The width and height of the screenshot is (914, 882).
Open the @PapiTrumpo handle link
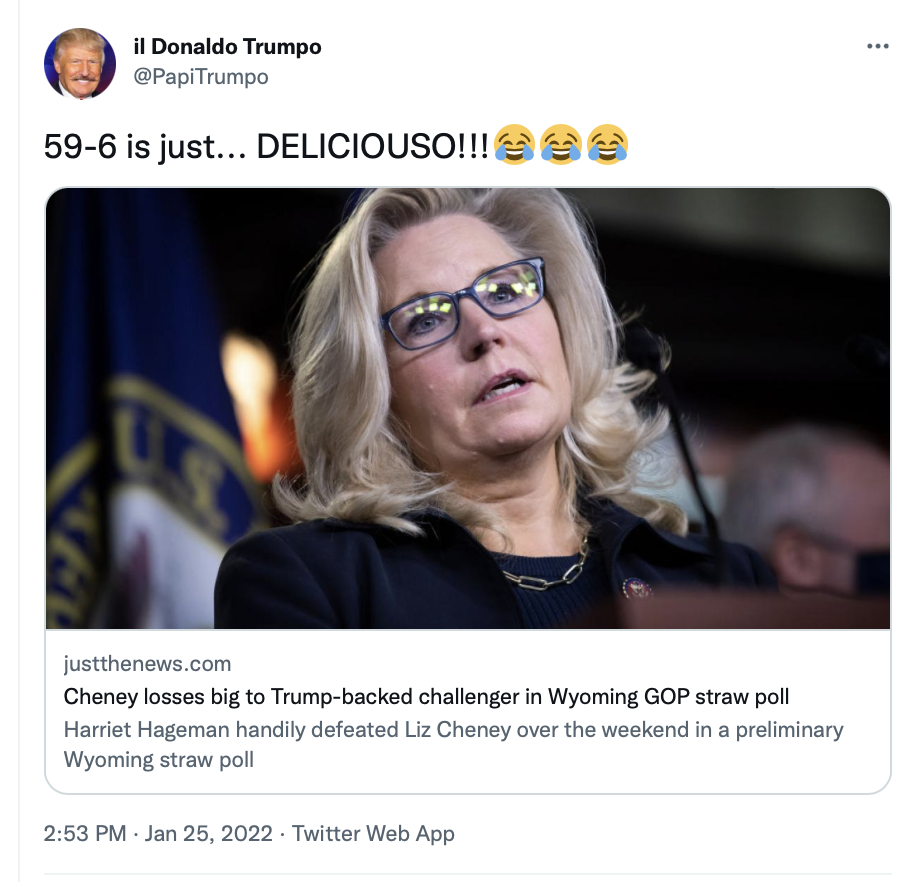point(201,77)
